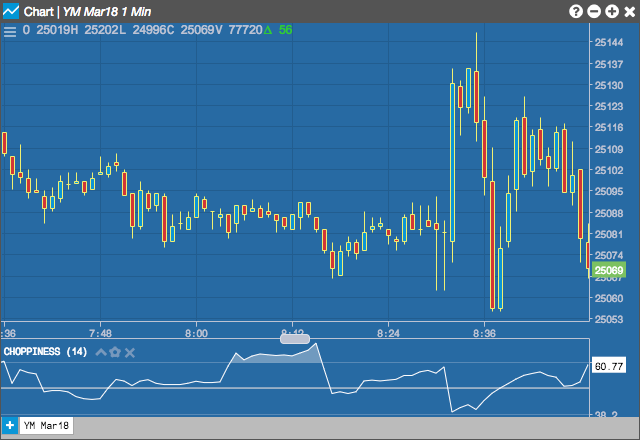
Task: Click the 7:48 time axis label
Action: [100, 333]
